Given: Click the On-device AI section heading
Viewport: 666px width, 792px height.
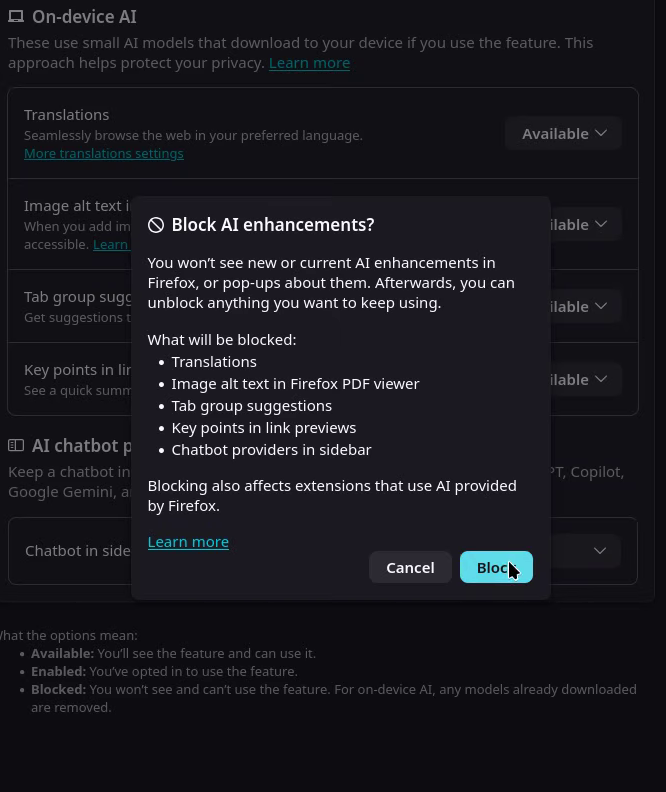Looking at the screenshot, I should 84,17.
